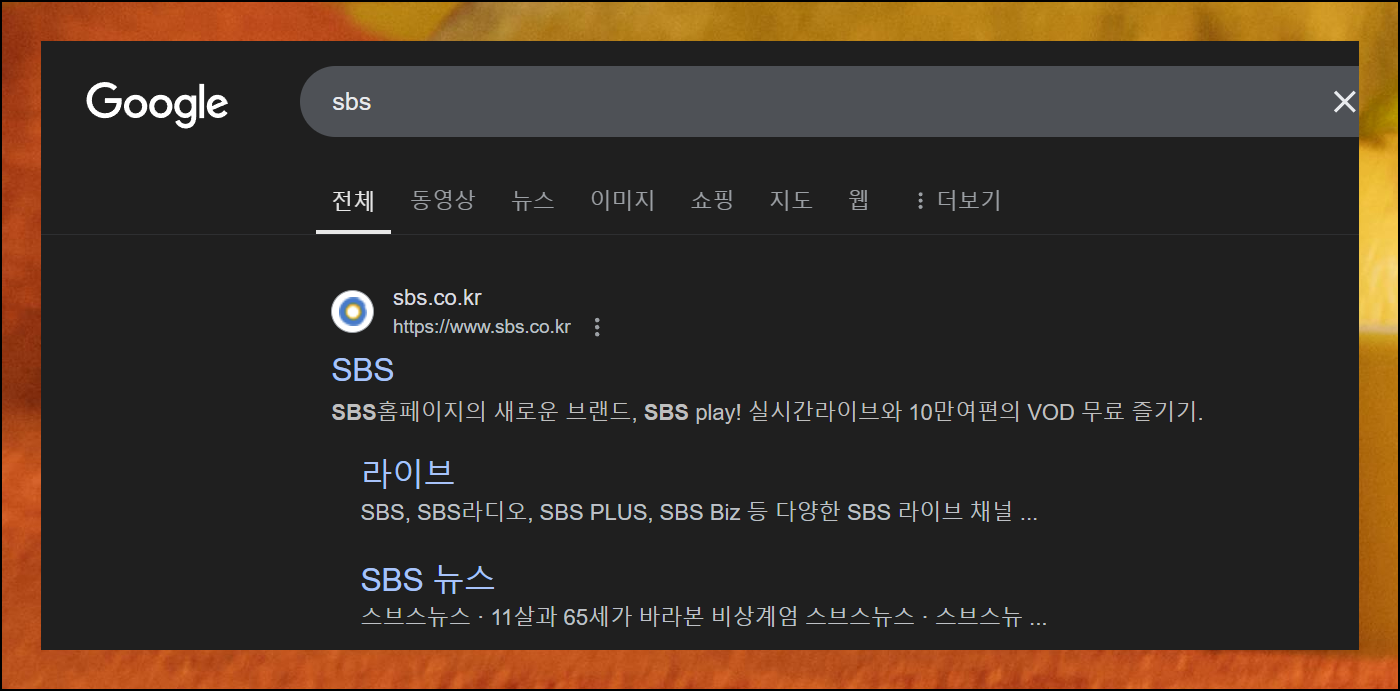
Task: Switch to the 동영상 tab
Action: click(x=443, y=200)
